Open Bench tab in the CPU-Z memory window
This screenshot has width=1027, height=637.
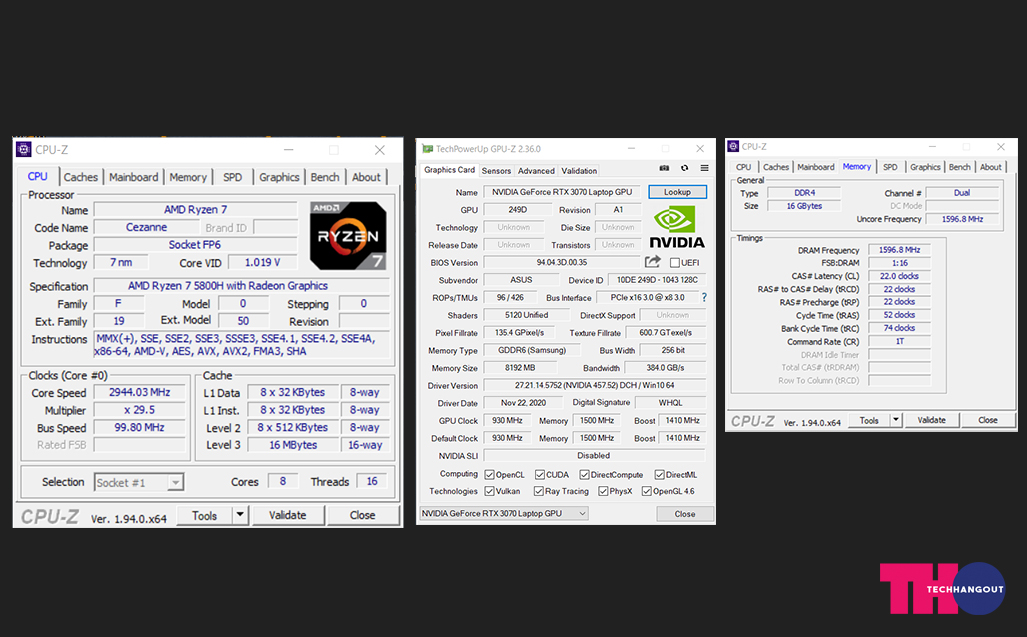[x=960, y=167]
